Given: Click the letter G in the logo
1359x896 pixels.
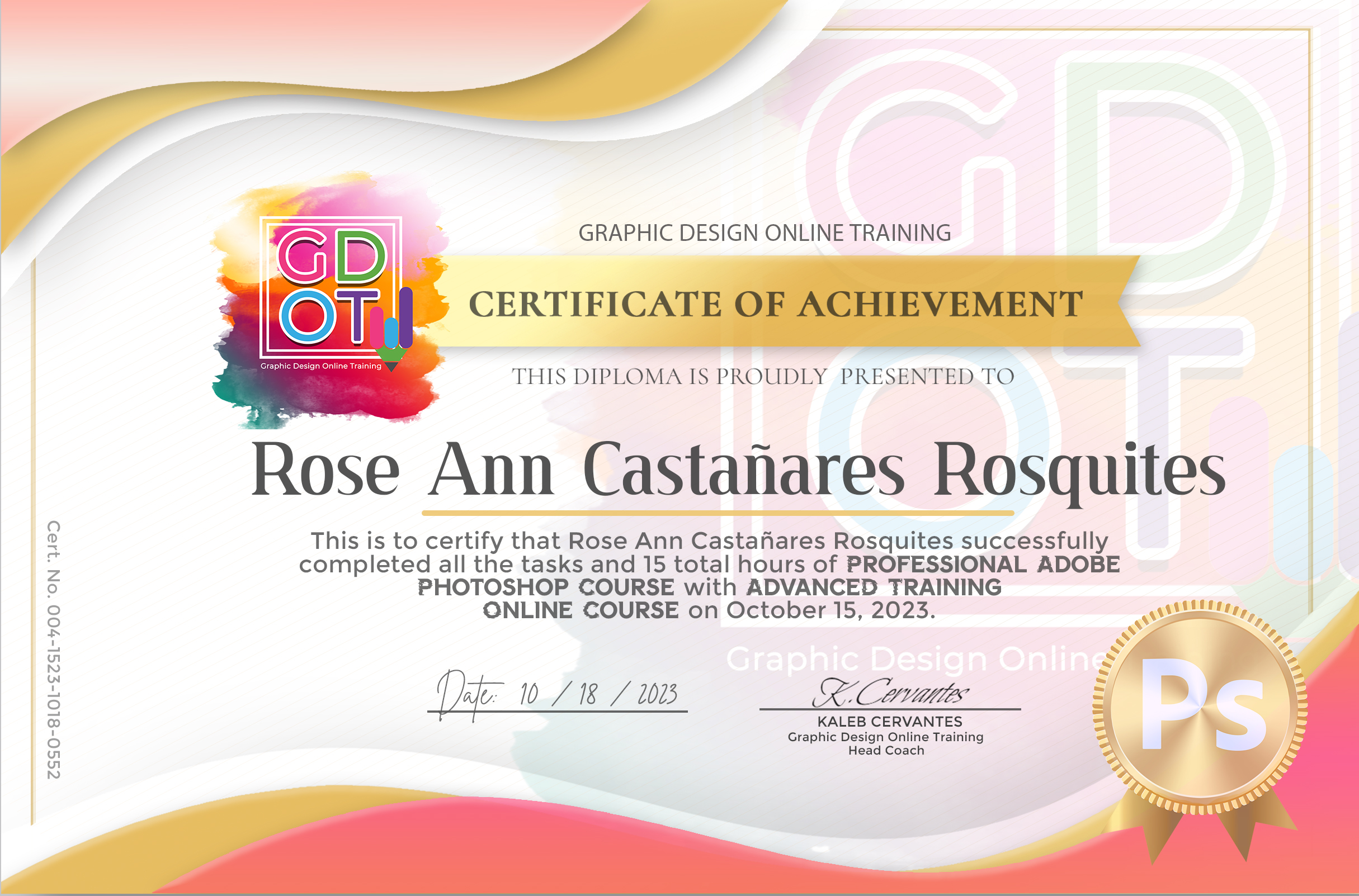Looking at the screenshot, I should (301, 257).
